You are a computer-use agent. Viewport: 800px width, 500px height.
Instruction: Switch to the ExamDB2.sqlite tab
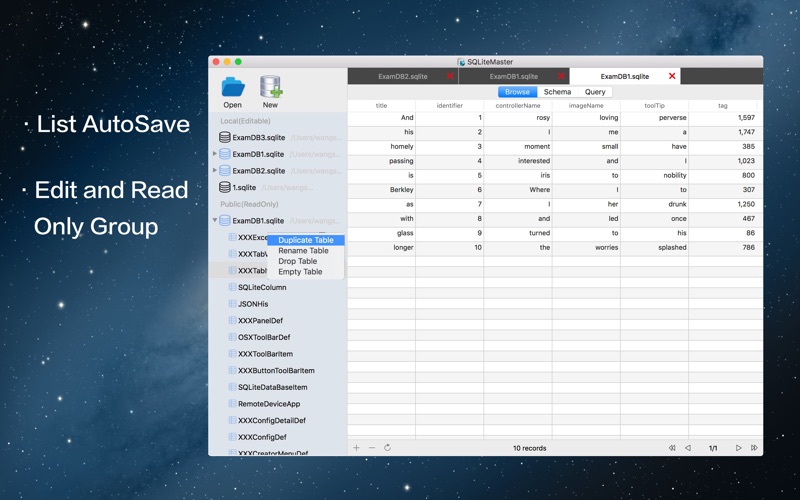pyautogui.click(x=403, y=76)
